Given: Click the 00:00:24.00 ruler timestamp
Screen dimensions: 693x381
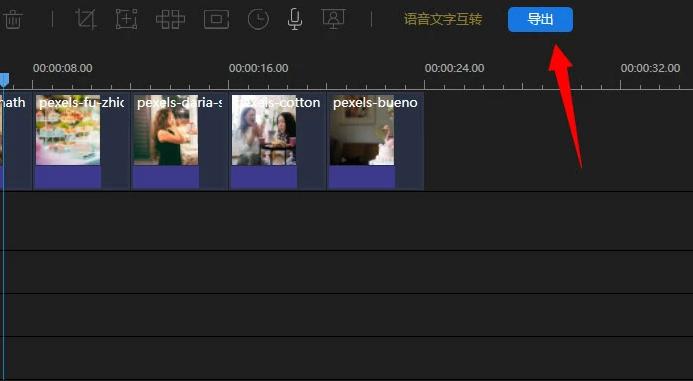Looking at the screenshot, I should pyautogui.click(x=454, y=68).
